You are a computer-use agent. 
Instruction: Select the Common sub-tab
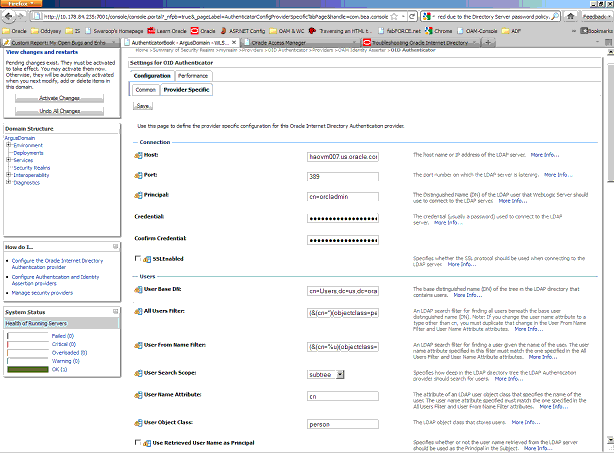click(146, 90)
